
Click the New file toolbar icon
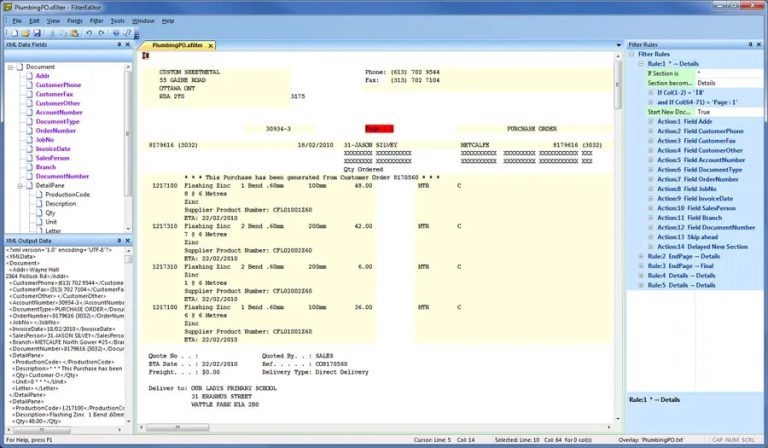pos(14,33)
